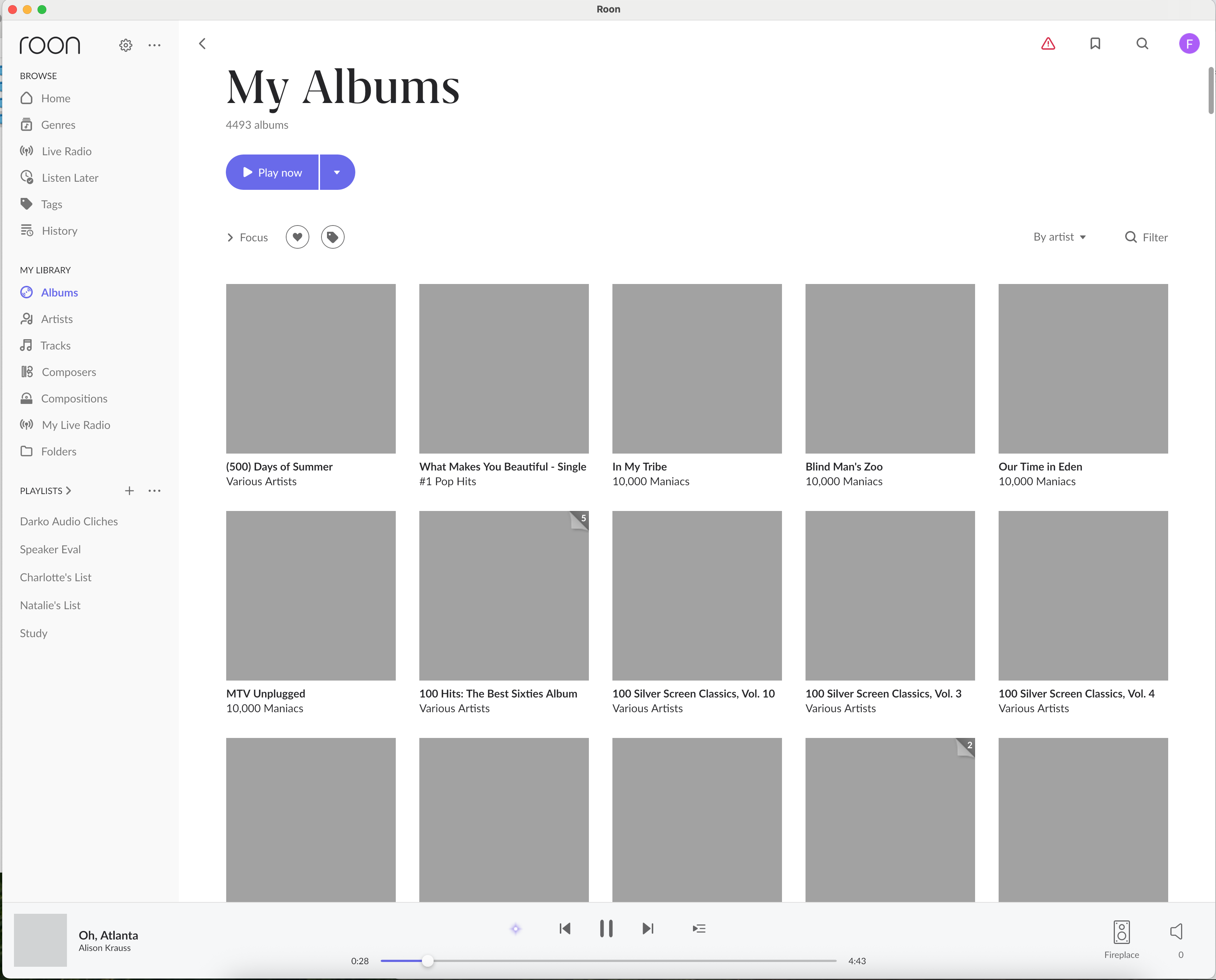This screenshot has height=980, width=1216.
Task: Open 10,000 Maniacs artist under In My Tribe
Action: (x=651, y=482)
